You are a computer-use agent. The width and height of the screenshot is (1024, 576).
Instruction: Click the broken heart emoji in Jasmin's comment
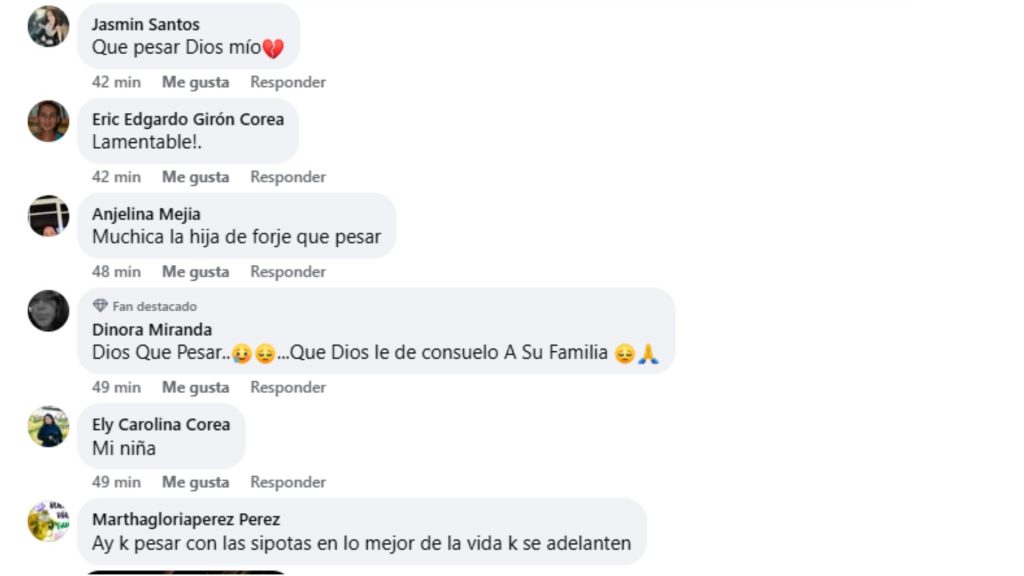coord(274,47)
